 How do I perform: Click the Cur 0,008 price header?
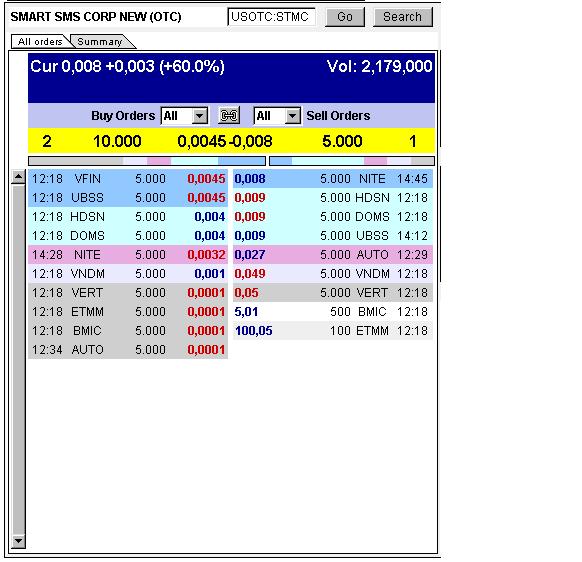127,67
